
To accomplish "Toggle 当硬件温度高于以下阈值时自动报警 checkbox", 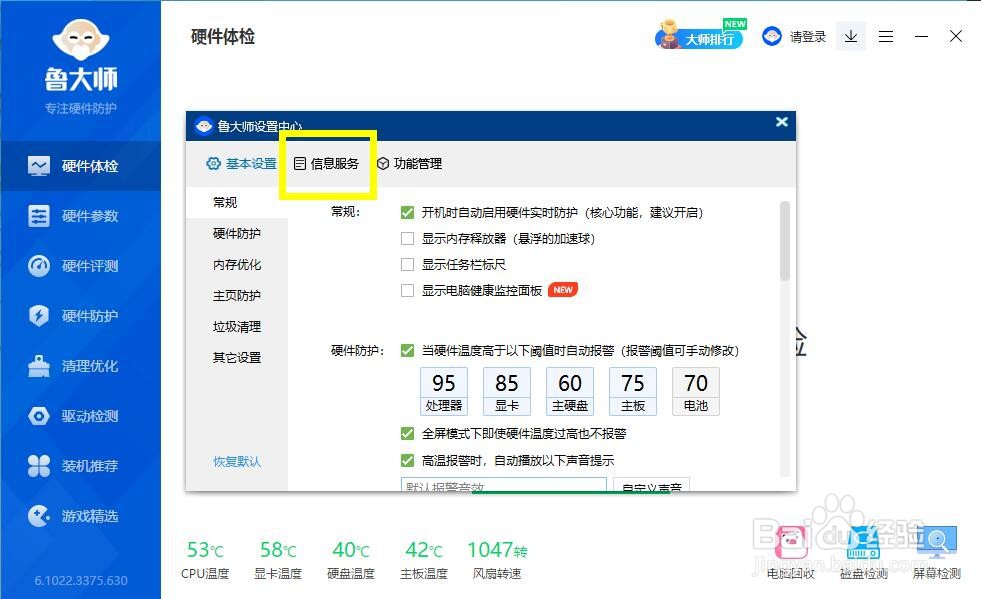I will [407, 351].
